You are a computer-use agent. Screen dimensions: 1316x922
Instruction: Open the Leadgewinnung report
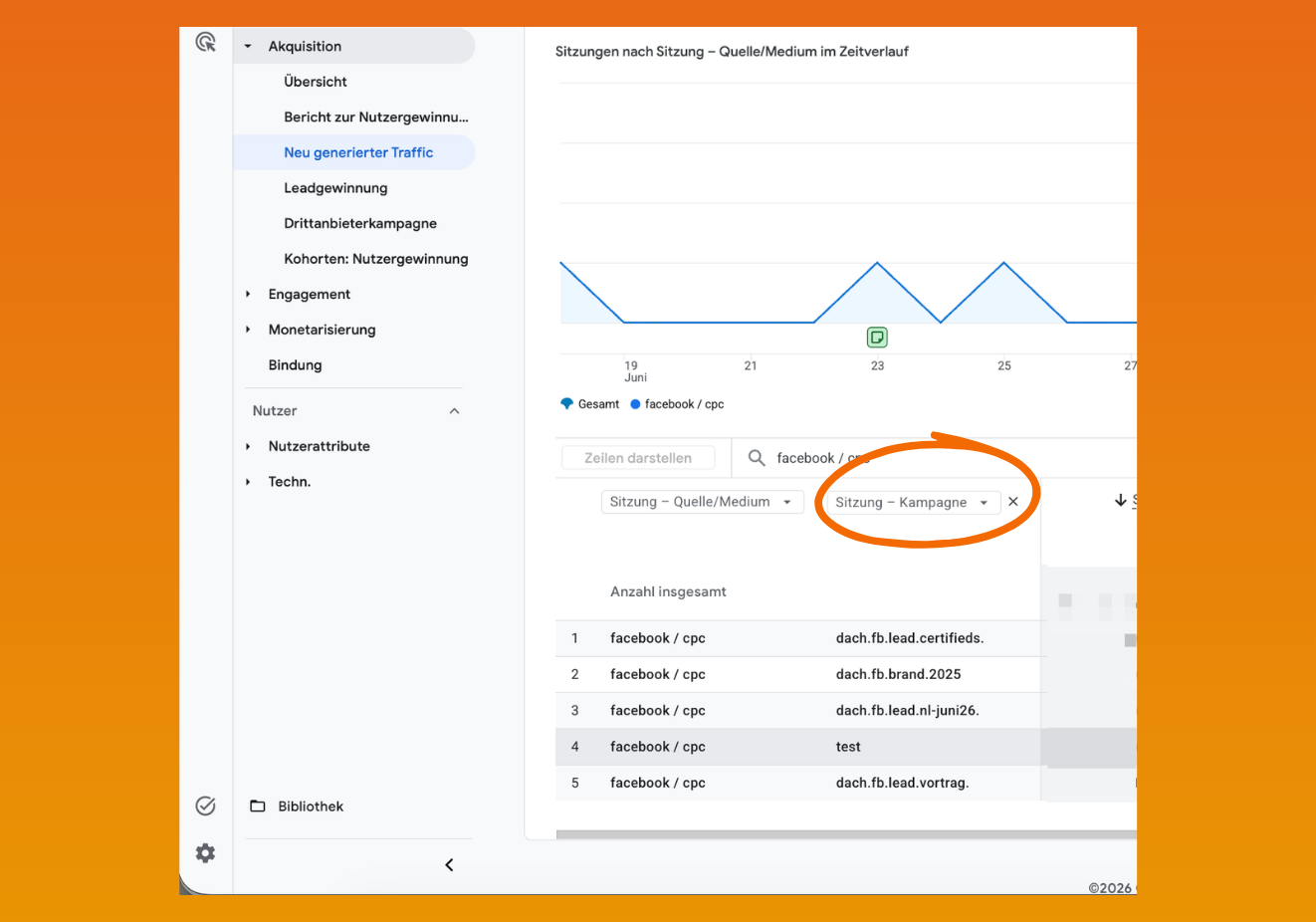click(x=335, y=188)
